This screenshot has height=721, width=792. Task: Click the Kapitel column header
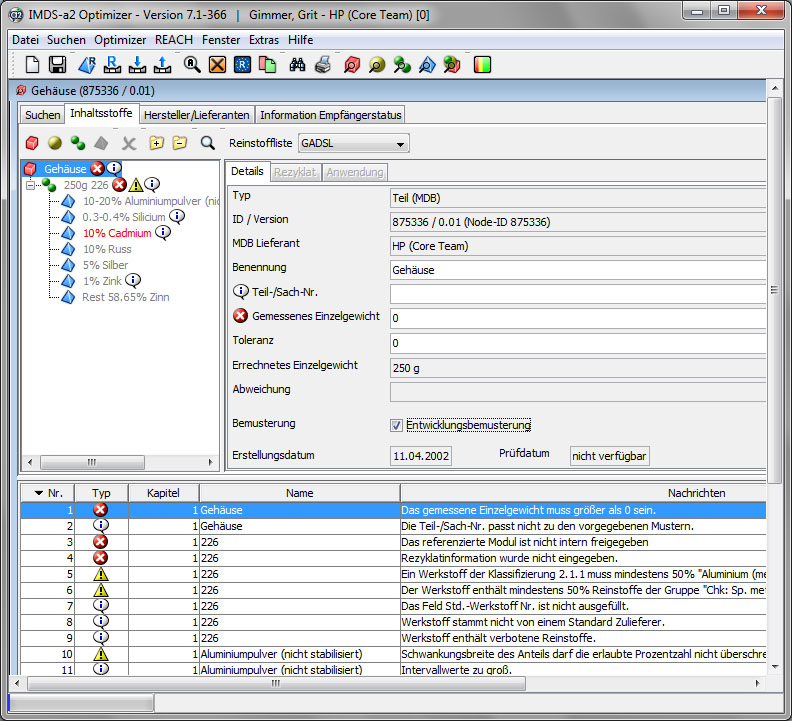point(163,493)
